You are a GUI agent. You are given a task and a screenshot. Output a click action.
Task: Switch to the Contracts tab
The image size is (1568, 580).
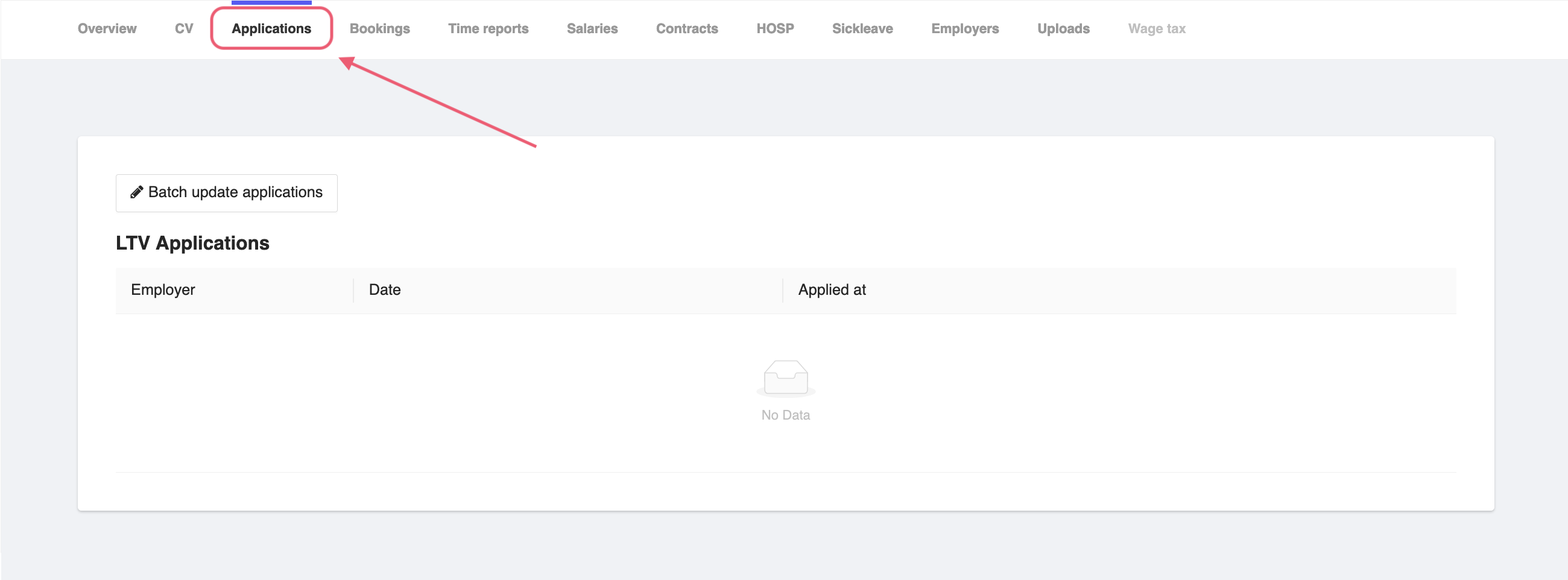click(687, 28)
